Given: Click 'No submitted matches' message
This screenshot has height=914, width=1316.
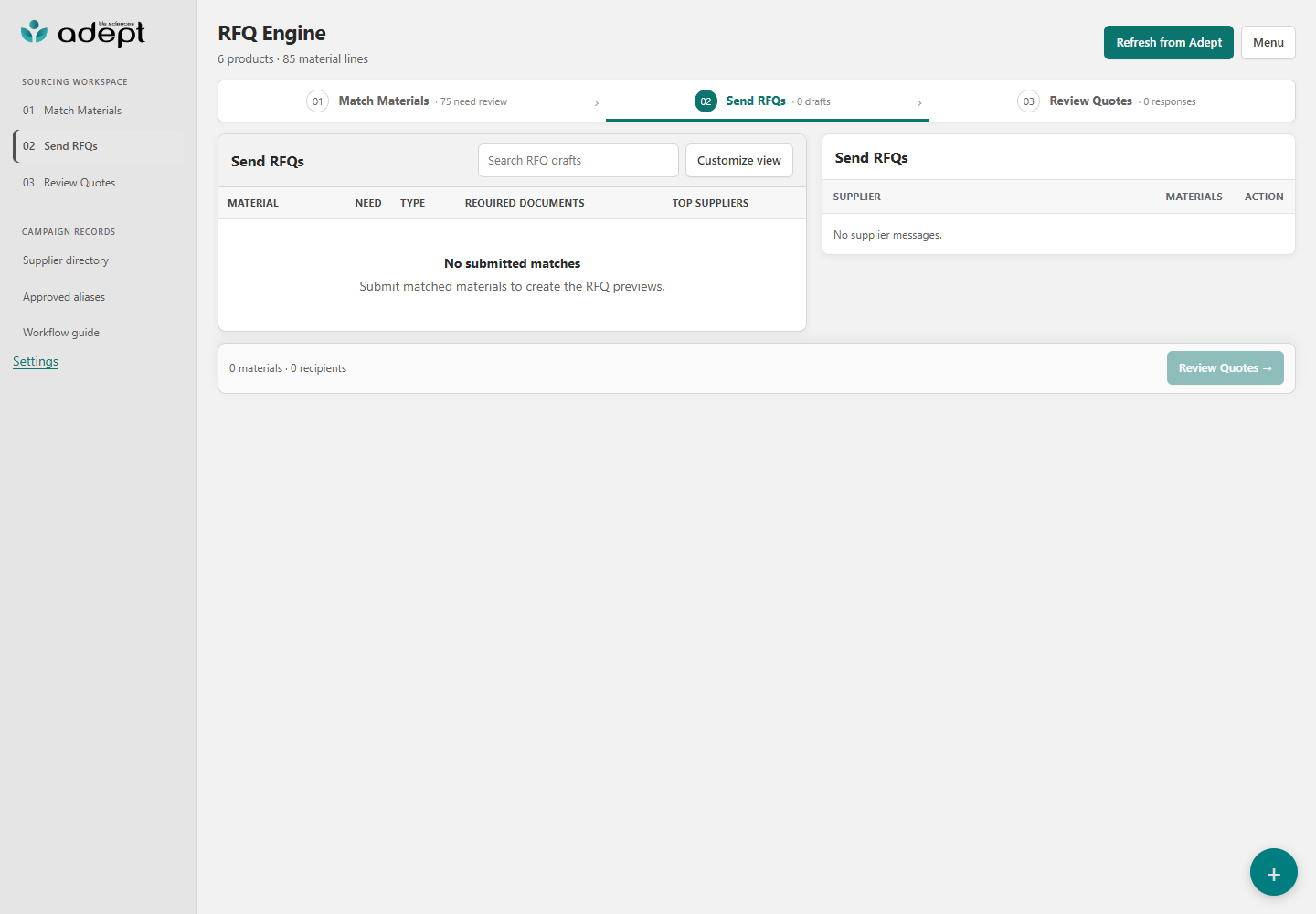Looking at the screenshot, I should [x=512, y=263].
